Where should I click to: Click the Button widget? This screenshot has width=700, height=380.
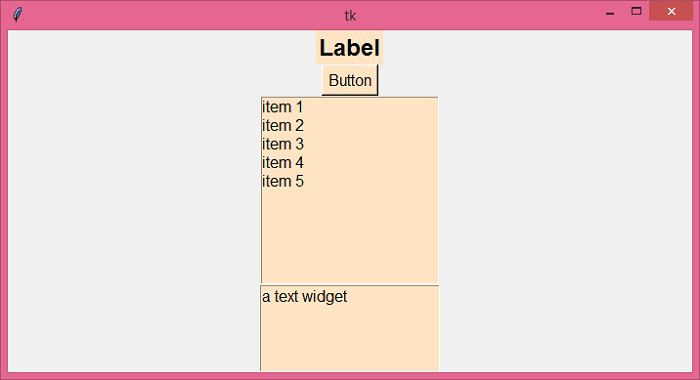(350, 80)
